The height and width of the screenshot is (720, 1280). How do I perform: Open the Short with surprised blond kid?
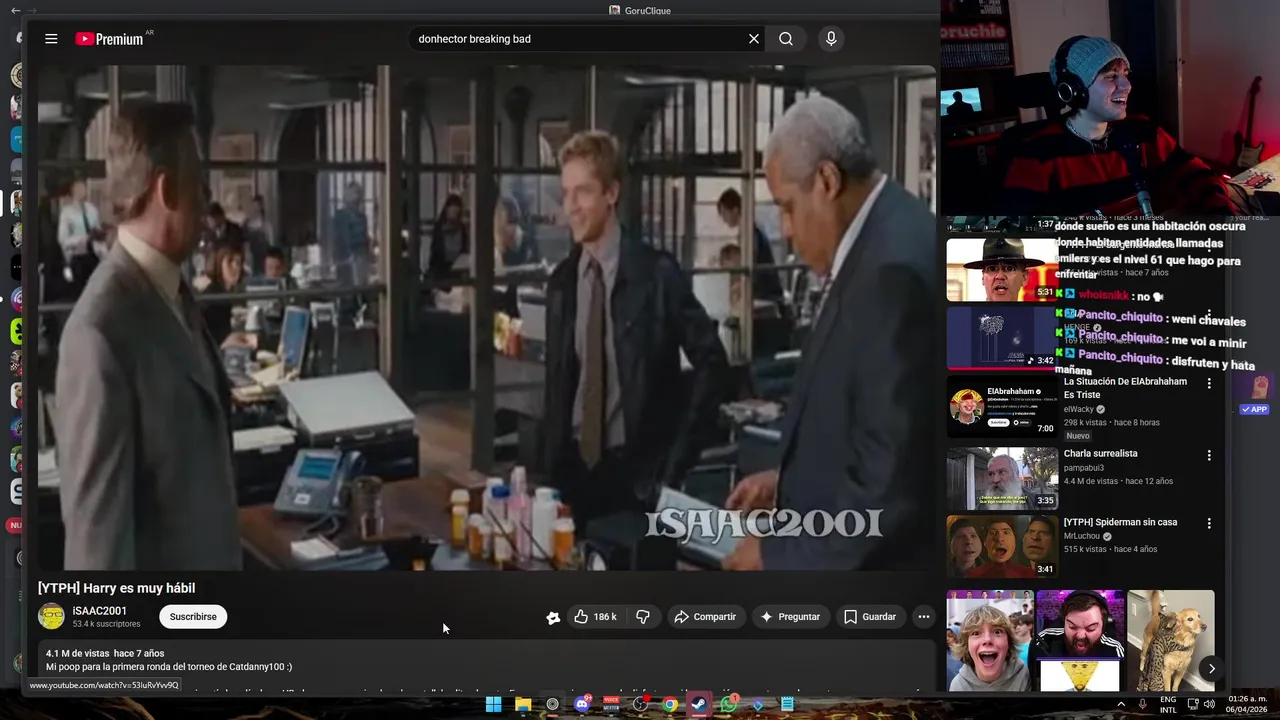coord(990,640)
